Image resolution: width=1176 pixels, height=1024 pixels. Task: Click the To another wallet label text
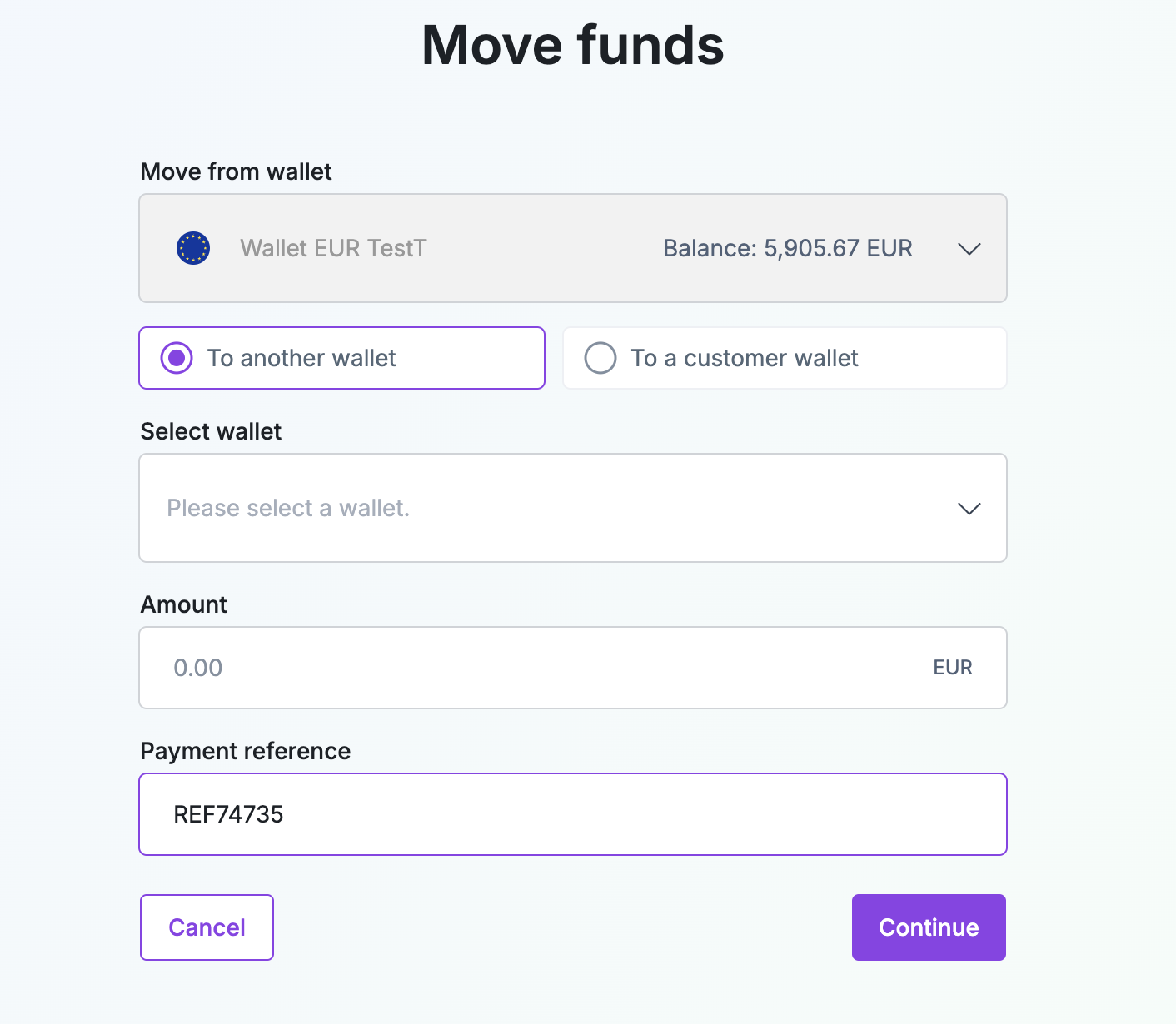301,358
